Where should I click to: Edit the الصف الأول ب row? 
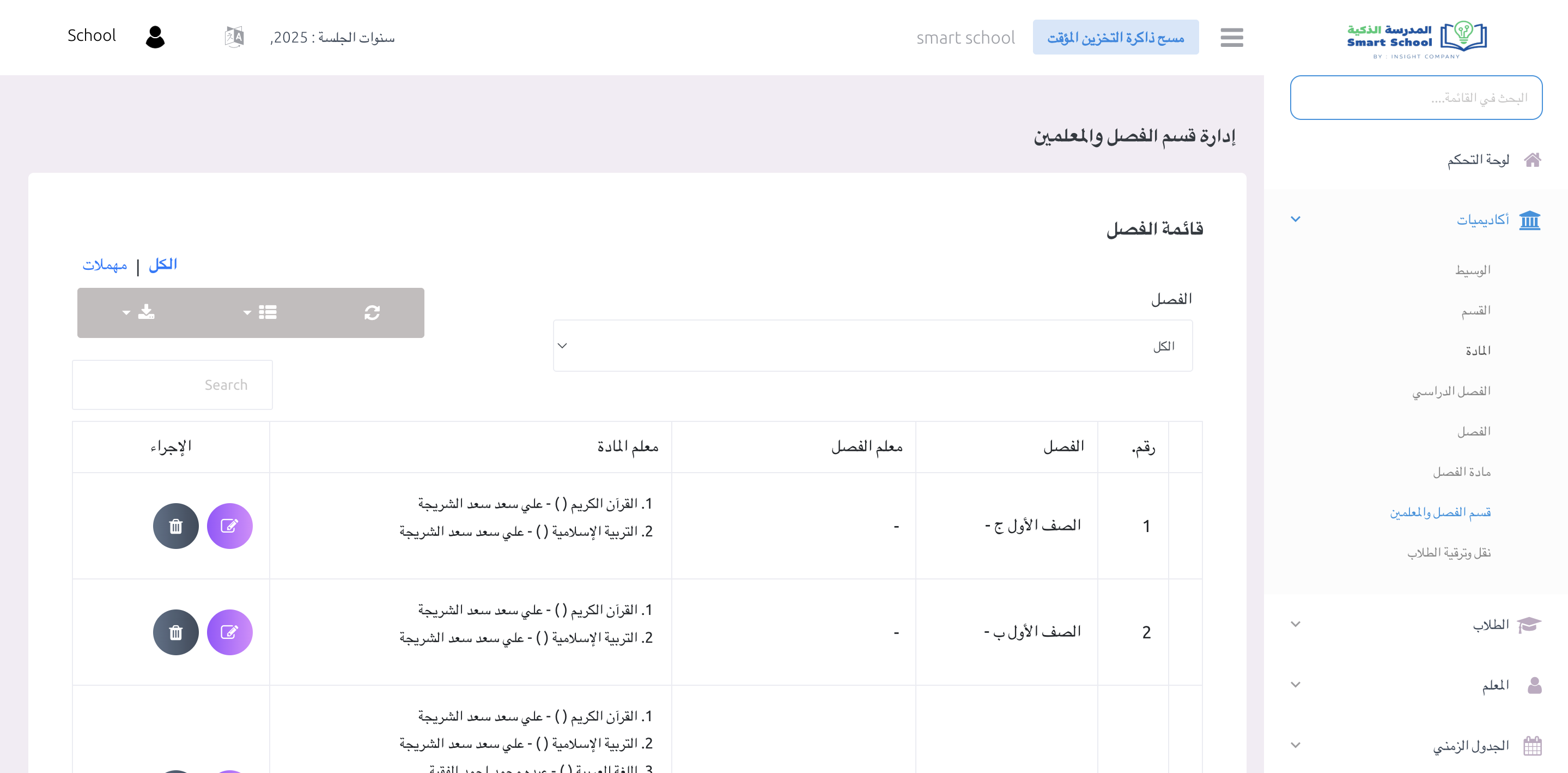click(x=229, y=632)
